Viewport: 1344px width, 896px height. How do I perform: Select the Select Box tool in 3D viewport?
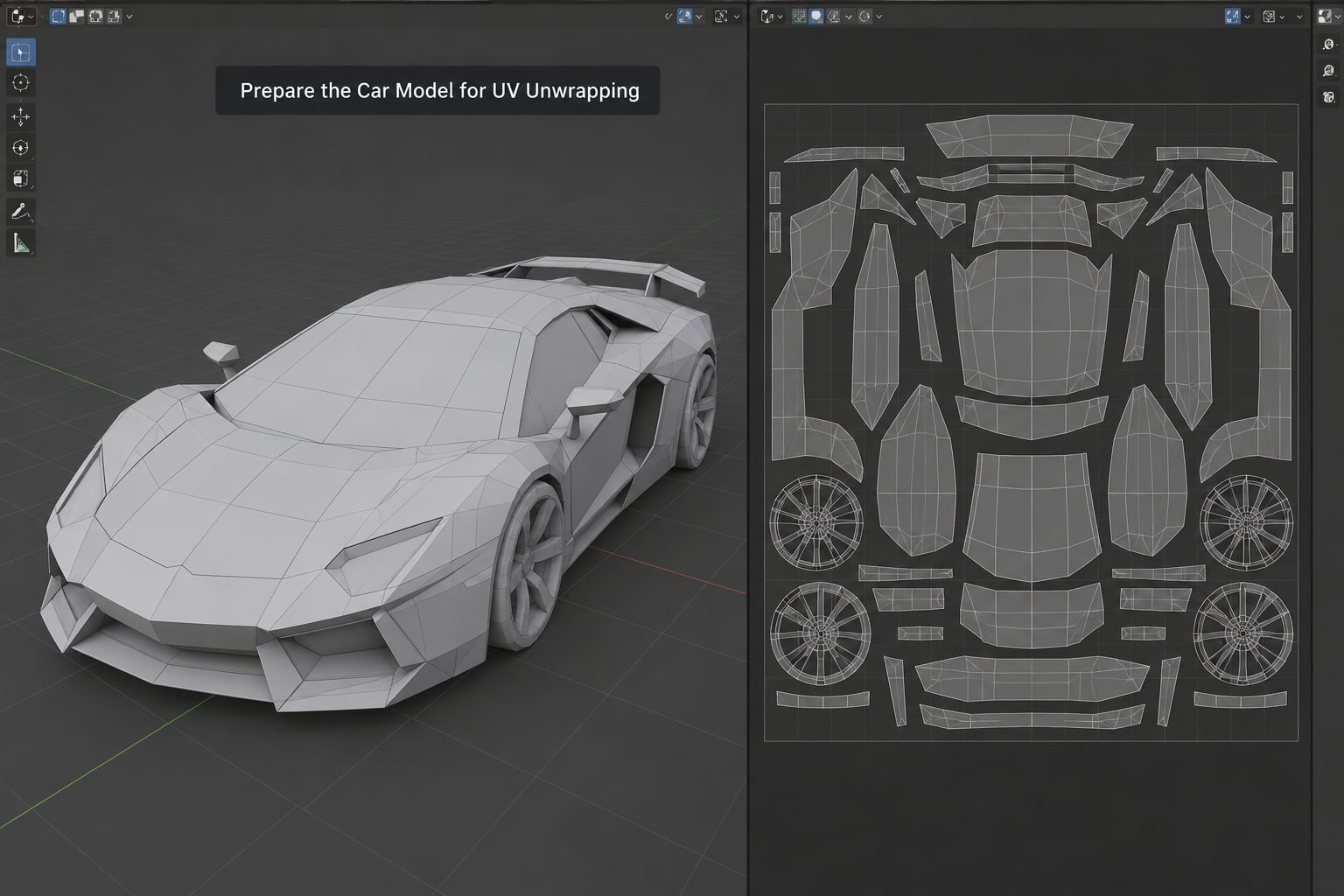20,53
